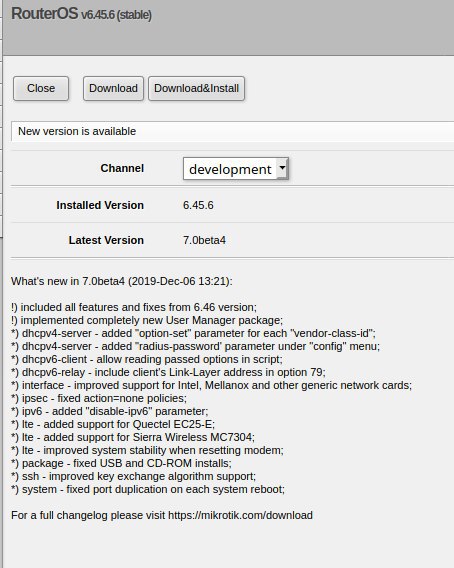Click the ssh key exchange algorithm line

[134, 476]
